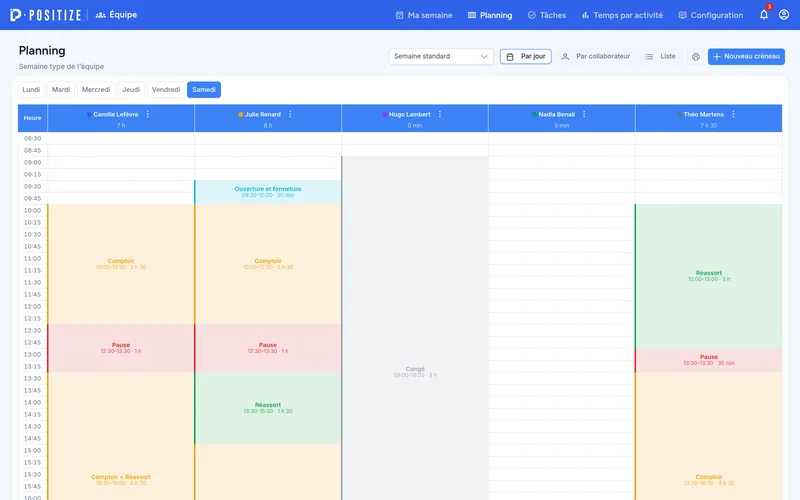Click the checkmark icon beside Tâches
The height and width of the screenshot is (500, 800).
tap(532, 15)
